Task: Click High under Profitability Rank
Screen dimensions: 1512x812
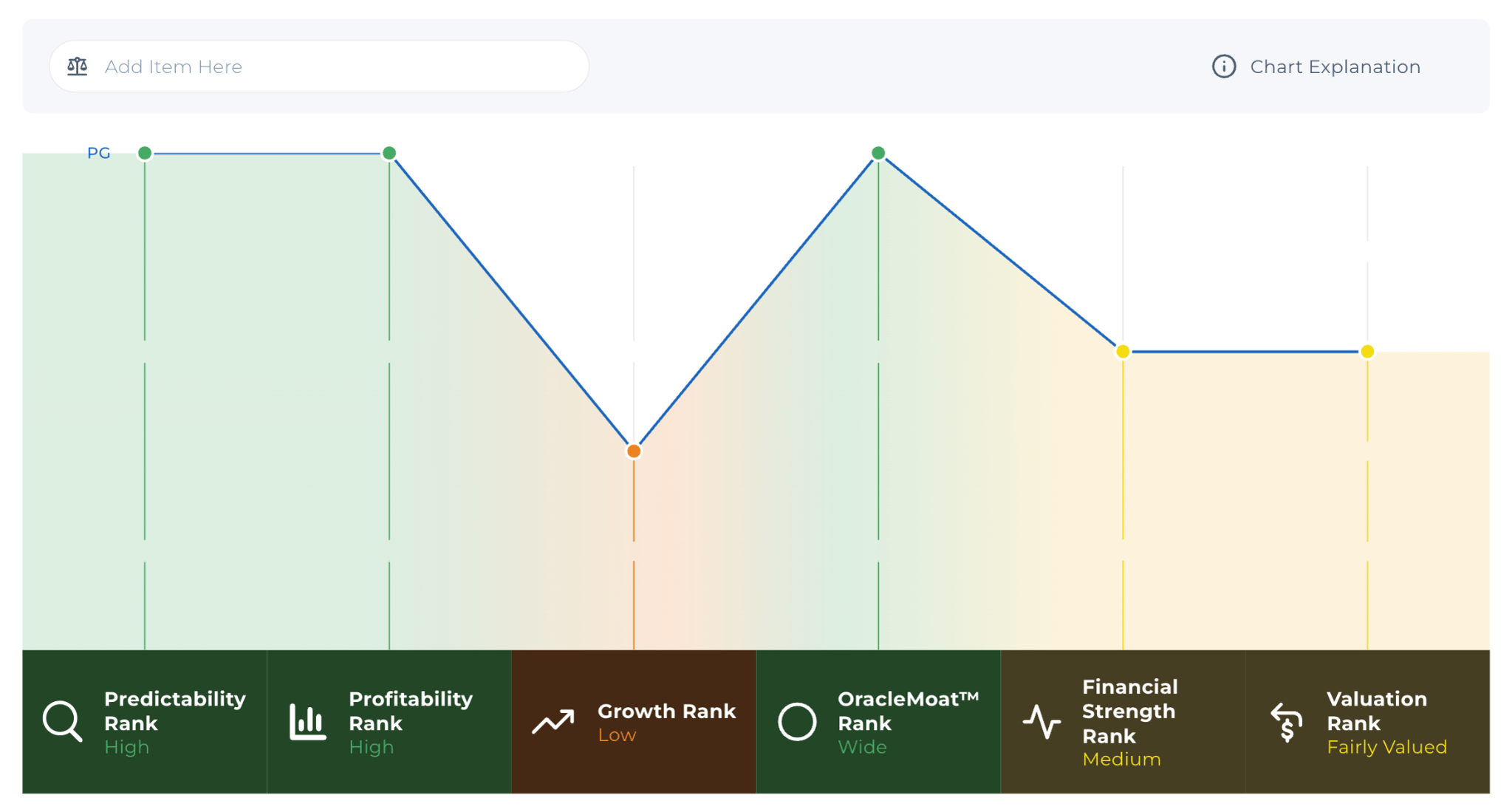Action: pos(371,747)
